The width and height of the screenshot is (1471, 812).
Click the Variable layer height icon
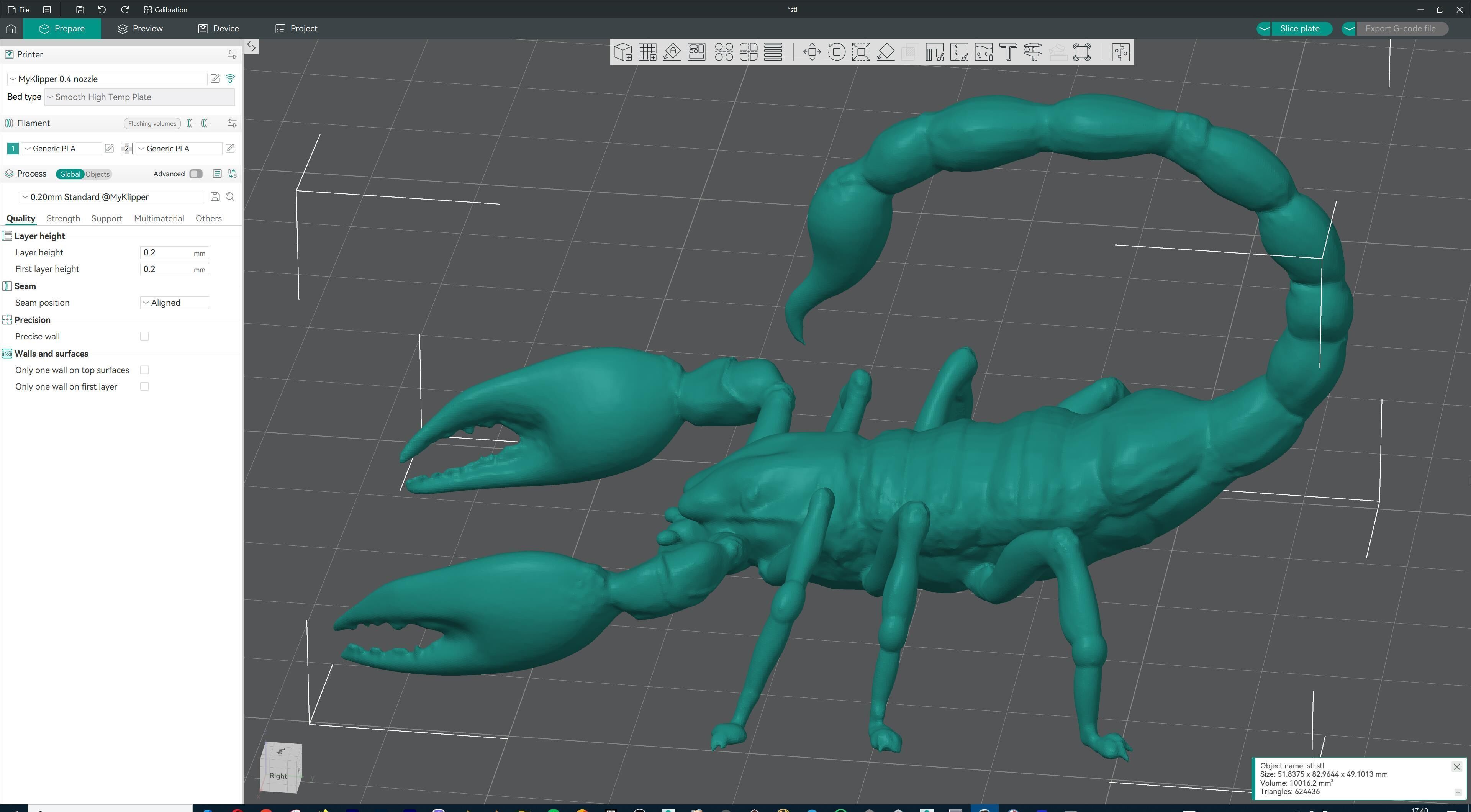(x=773, y=52)
